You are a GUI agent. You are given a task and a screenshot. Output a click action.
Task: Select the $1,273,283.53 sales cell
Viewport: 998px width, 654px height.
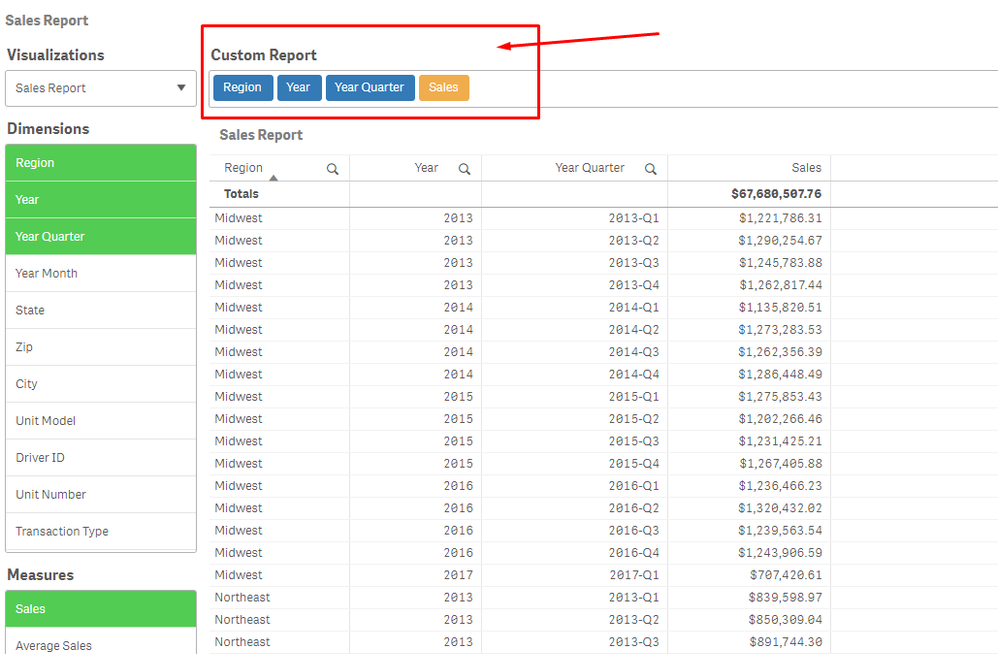coord(780,330)
